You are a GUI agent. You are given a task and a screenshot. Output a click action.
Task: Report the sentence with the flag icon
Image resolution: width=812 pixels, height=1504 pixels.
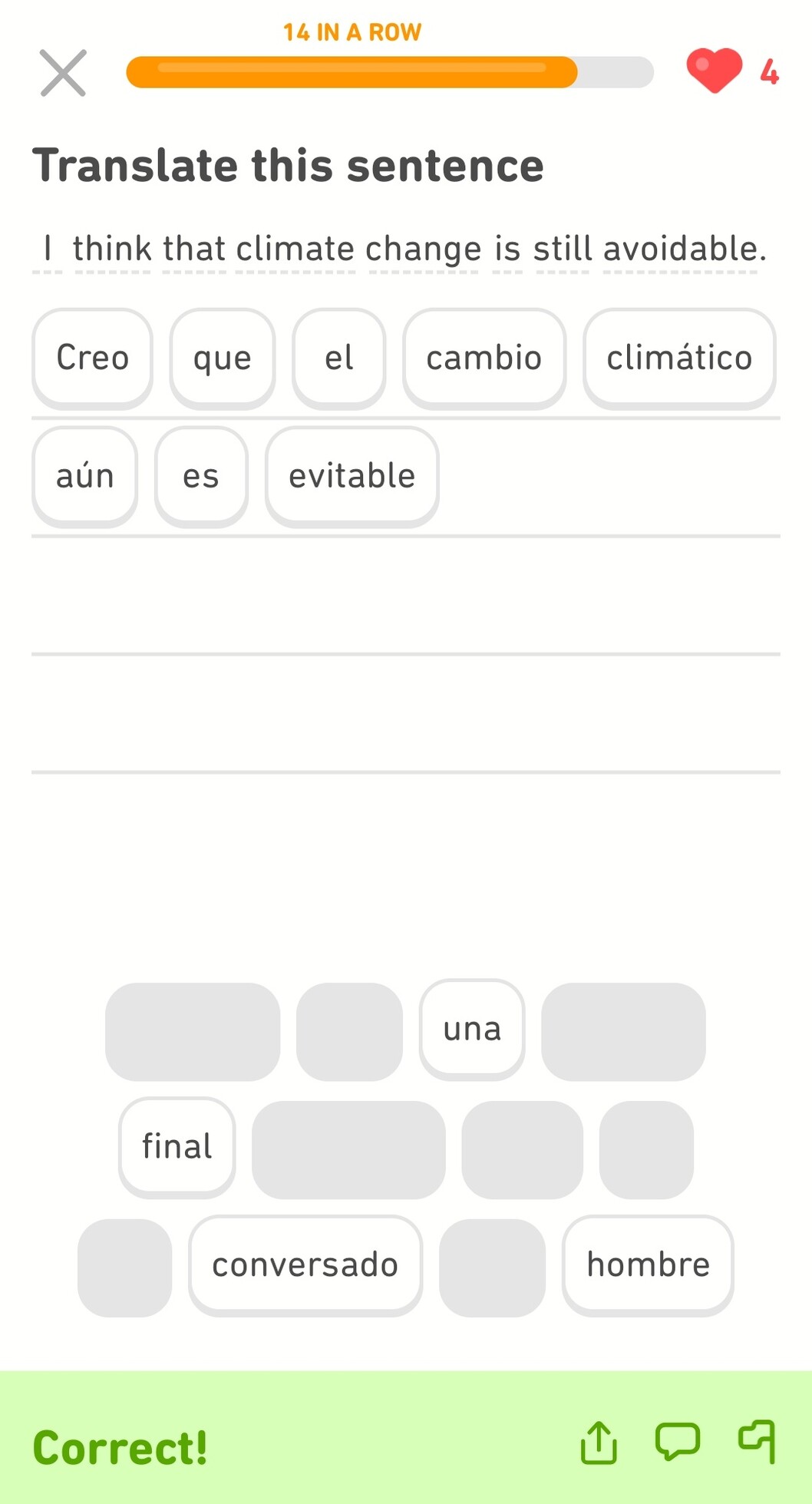tap(758, 1441)
